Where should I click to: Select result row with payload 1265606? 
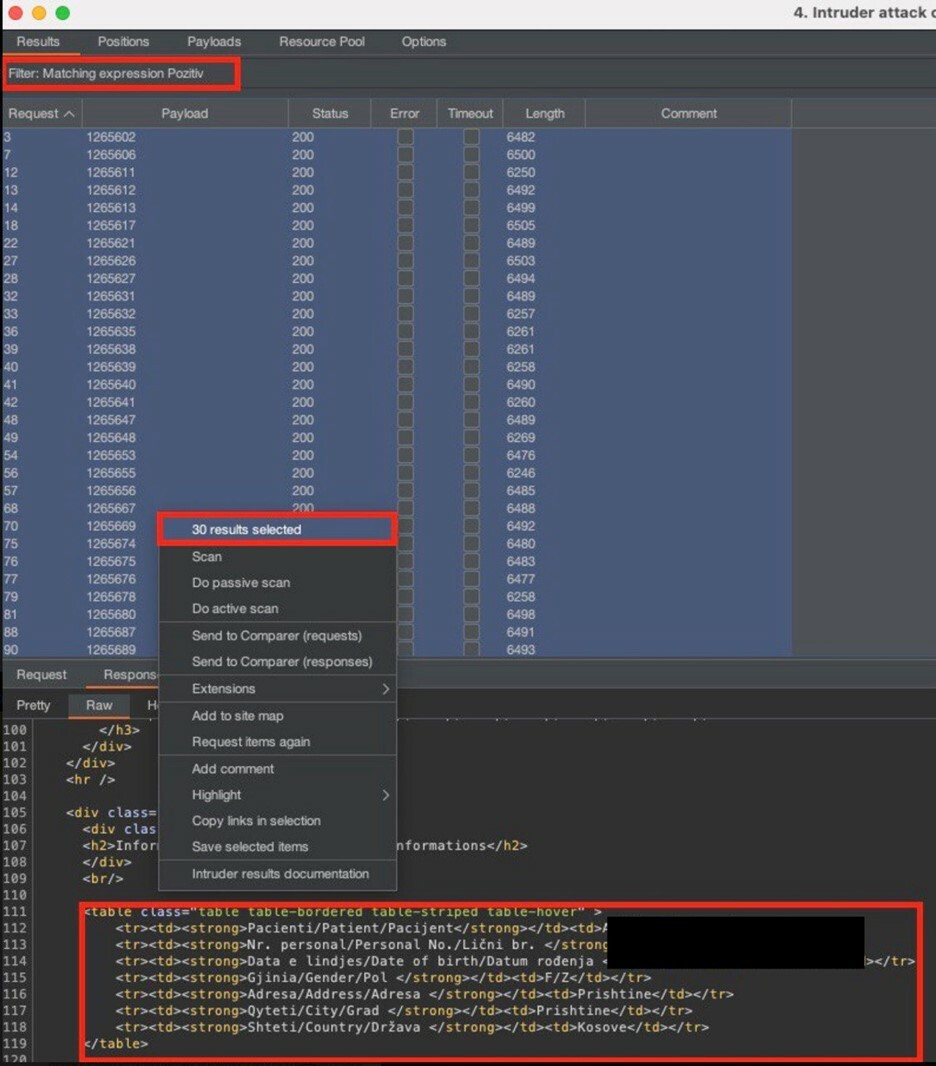pyautogui.click(x=397, y=154)
